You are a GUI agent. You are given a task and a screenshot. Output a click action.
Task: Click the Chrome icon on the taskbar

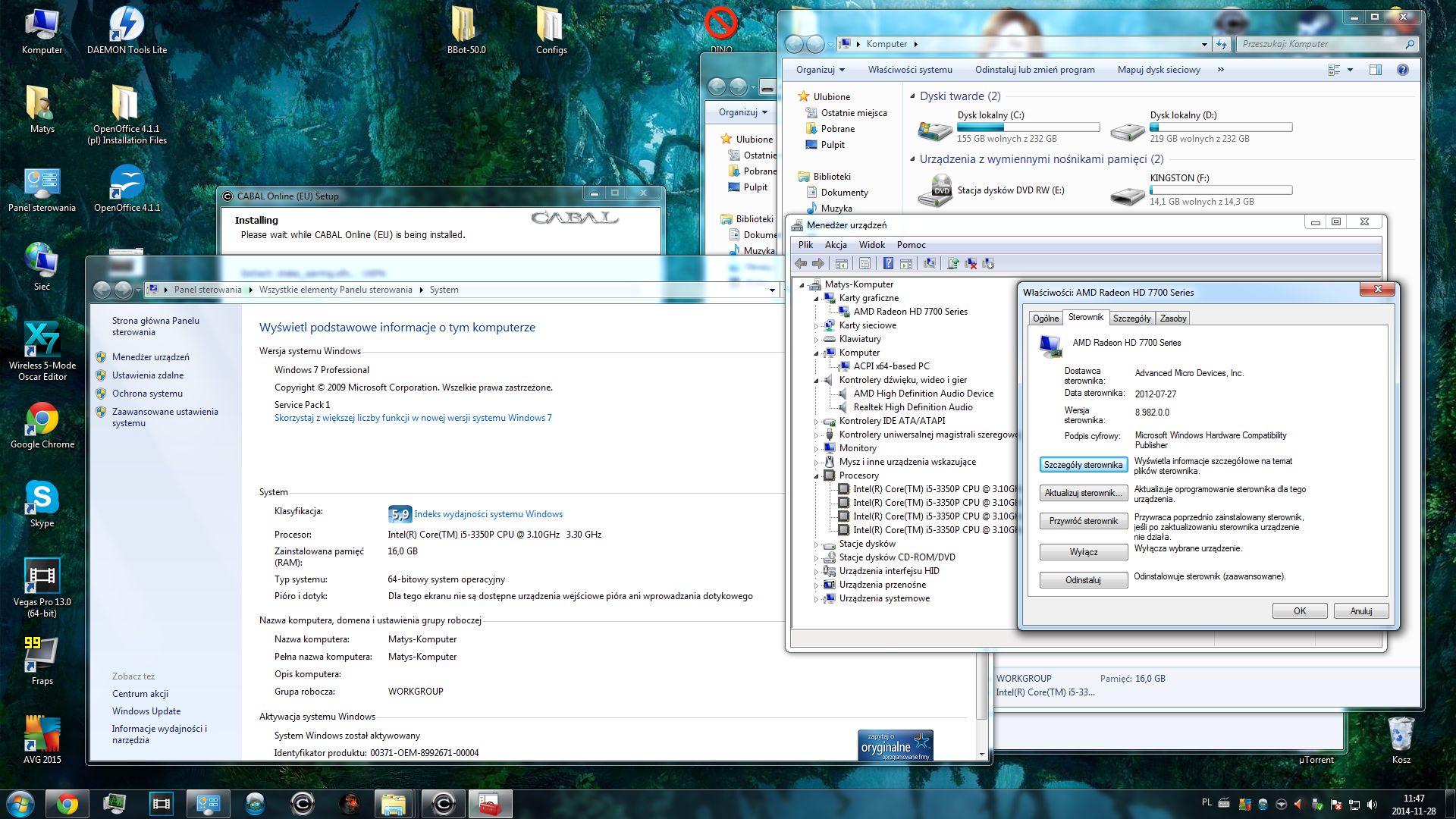67,804
